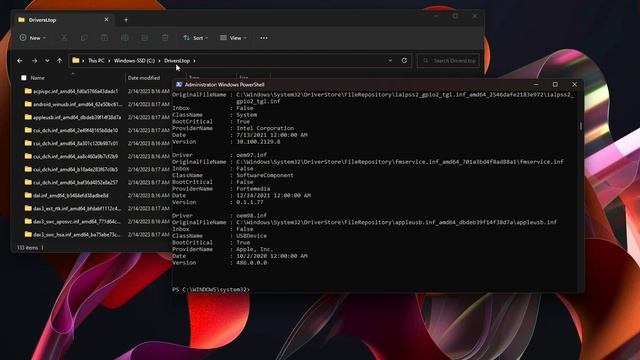
Task: Click the Copy icon in Explorer toolbar
Action: pos(84,38)
